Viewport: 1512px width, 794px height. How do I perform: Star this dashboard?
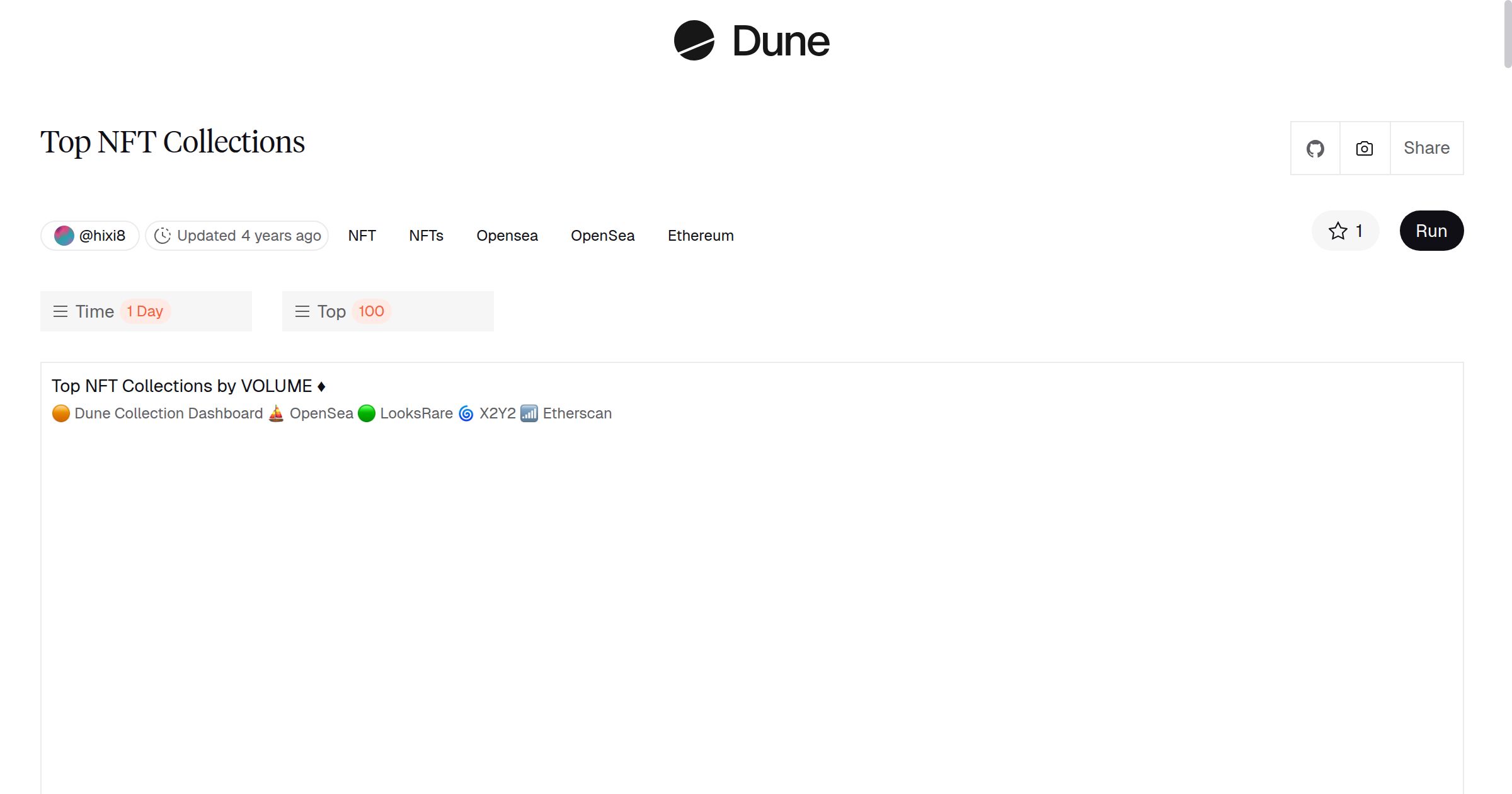pyautogui.click(x=1344, y=231)
